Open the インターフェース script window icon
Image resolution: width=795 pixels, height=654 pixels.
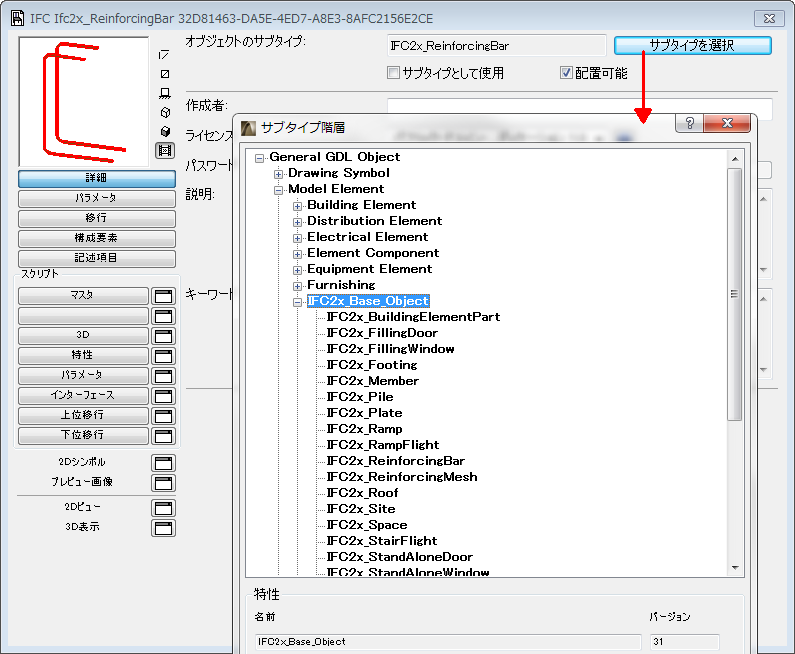click(163, 396)
